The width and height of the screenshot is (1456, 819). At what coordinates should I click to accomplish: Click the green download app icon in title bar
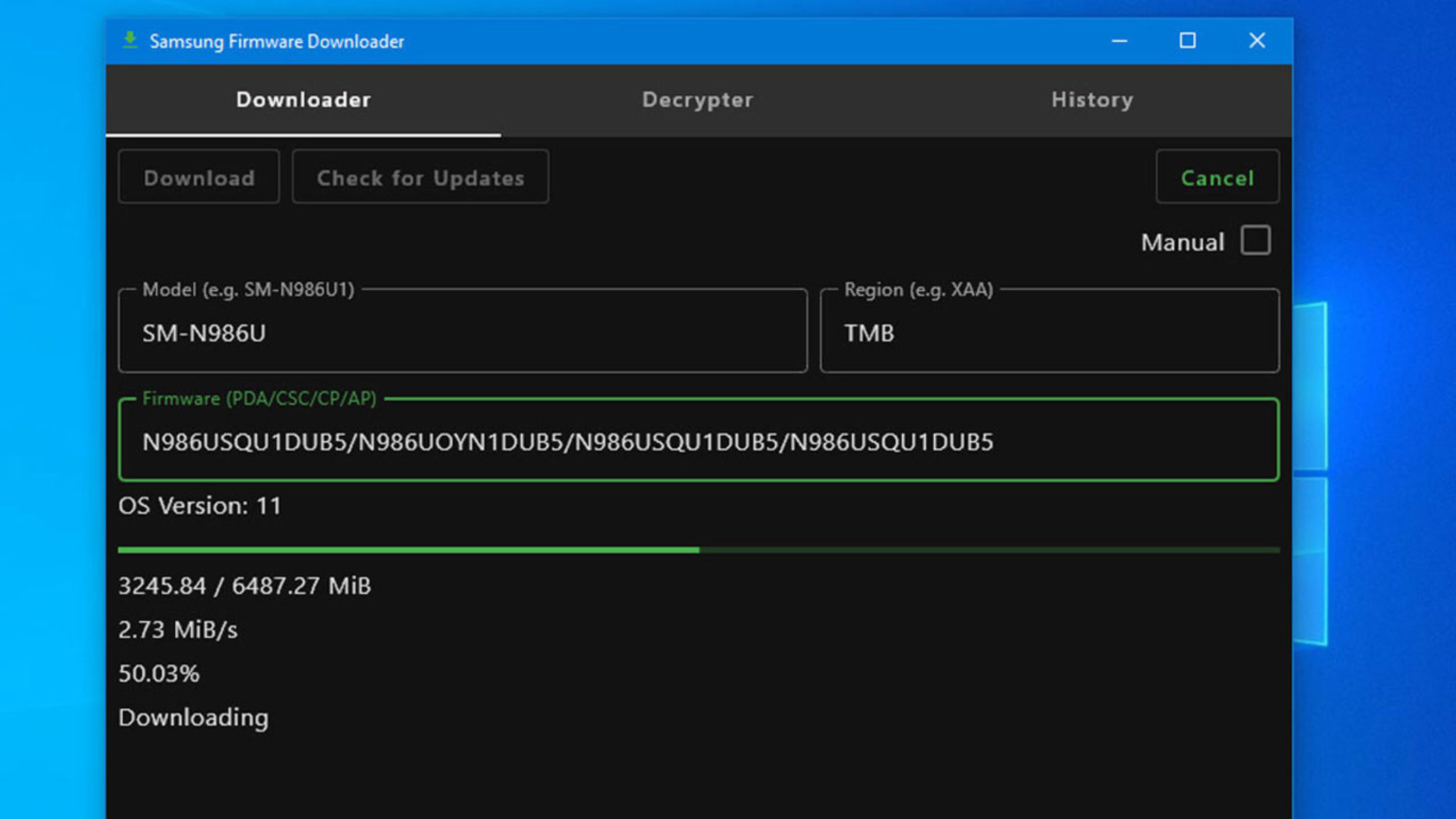pos(130,41)
